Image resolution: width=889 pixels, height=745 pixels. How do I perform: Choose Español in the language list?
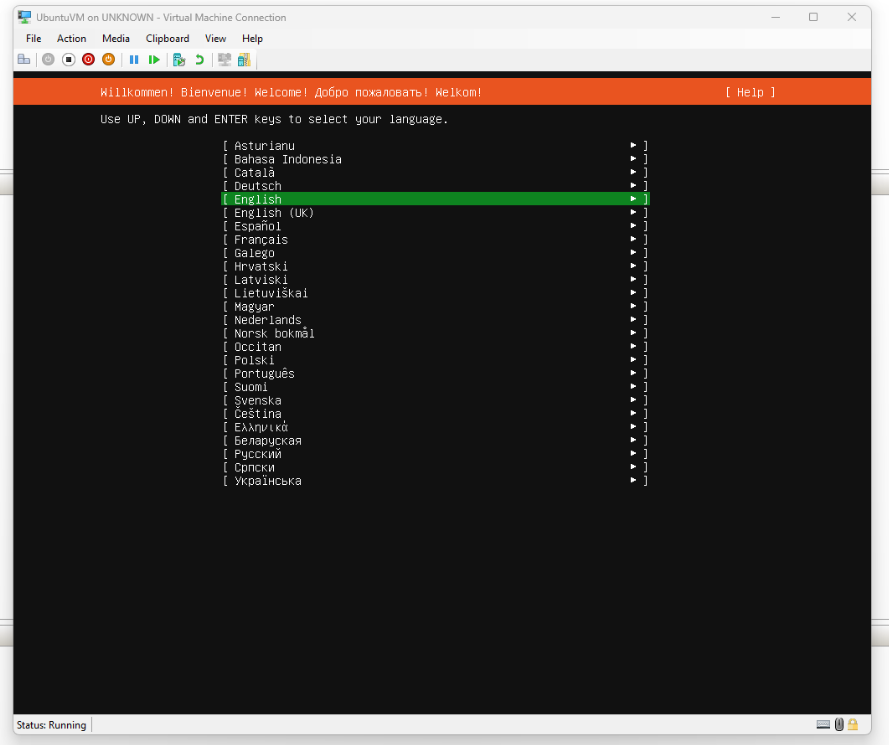click(258, 227)
